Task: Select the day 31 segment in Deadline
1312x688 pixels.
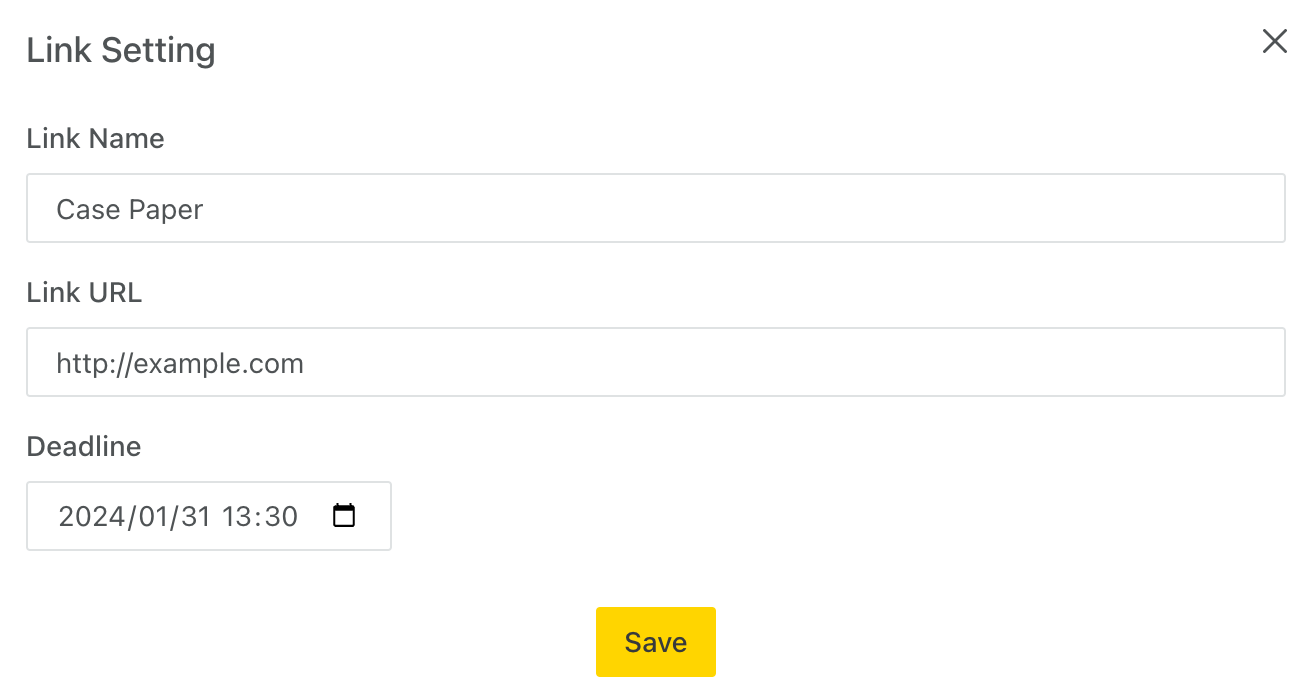Action: pos(195,516)
